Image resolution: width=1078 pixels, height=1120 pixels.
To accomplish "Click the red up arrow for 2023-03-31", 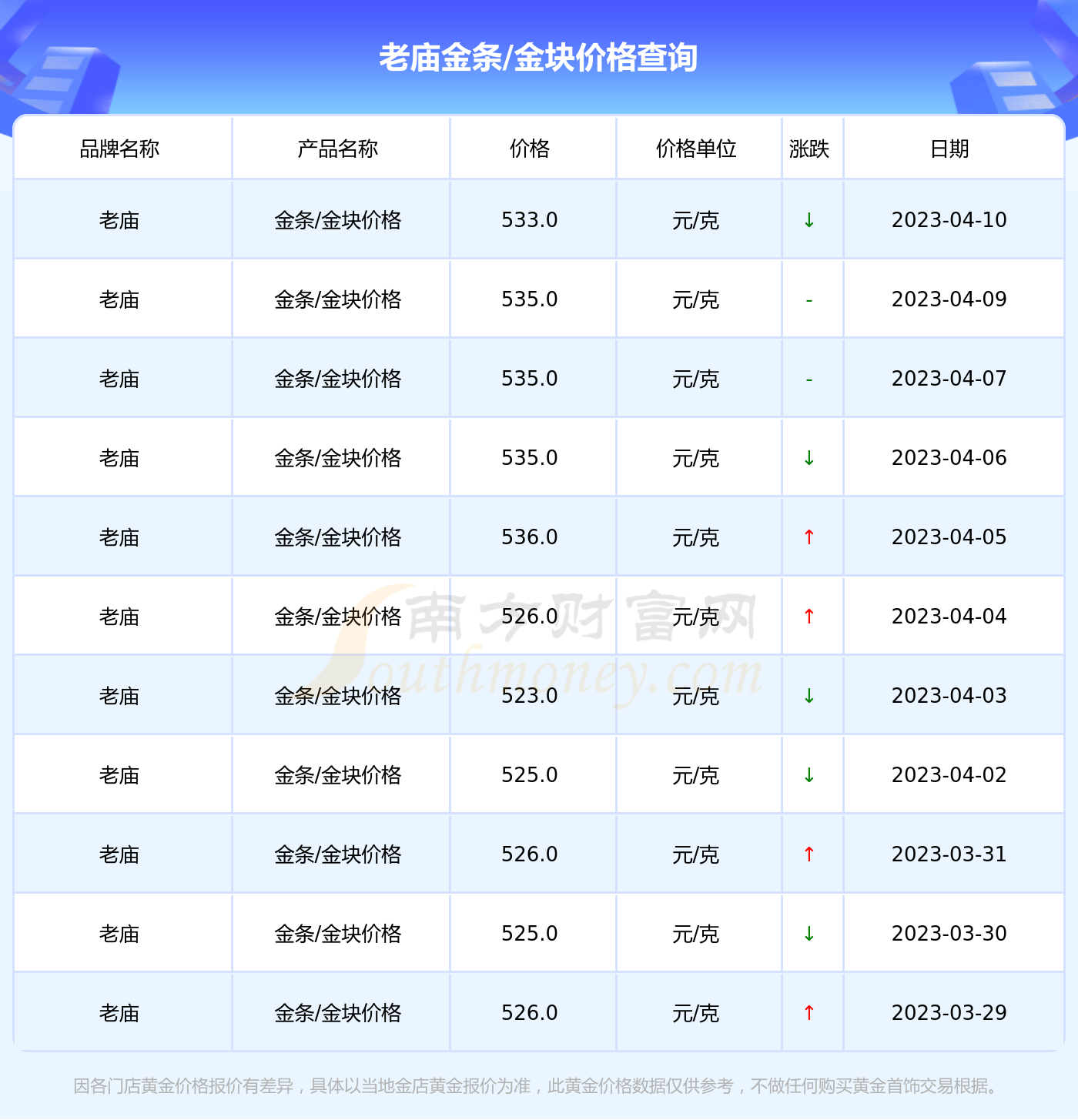I will (809, 854).
